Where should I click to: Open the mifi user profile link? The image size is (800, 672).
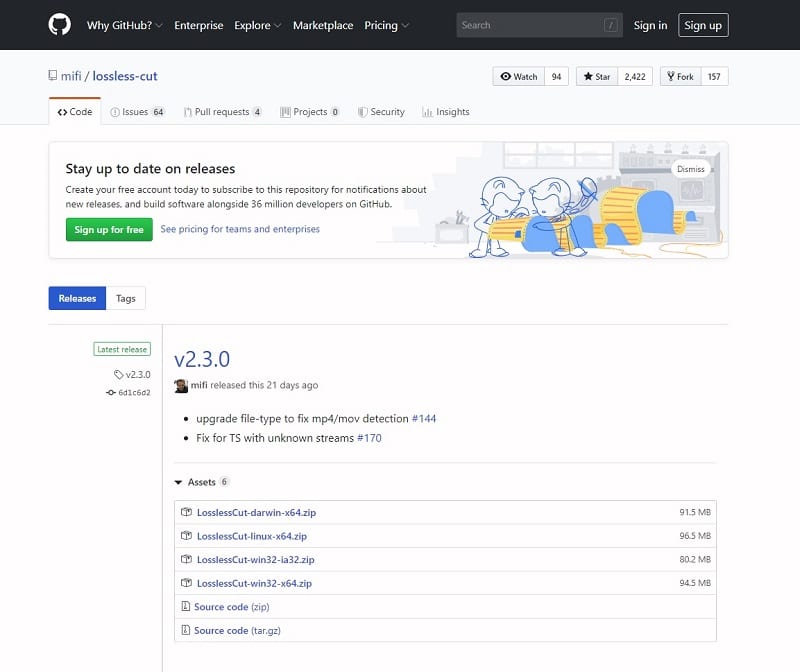[71, 76]
